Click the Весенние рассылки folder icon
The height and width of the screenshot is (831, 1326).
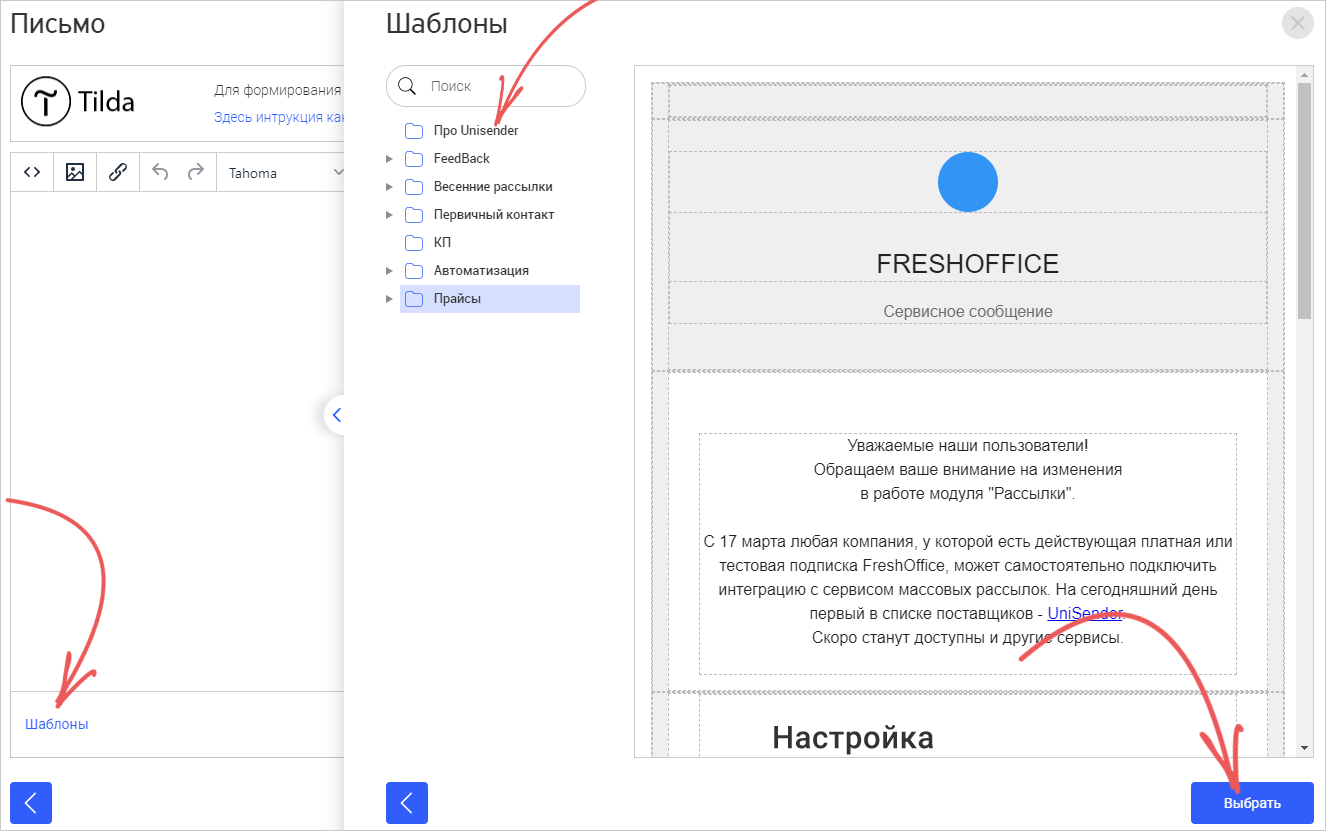point(415,187)
